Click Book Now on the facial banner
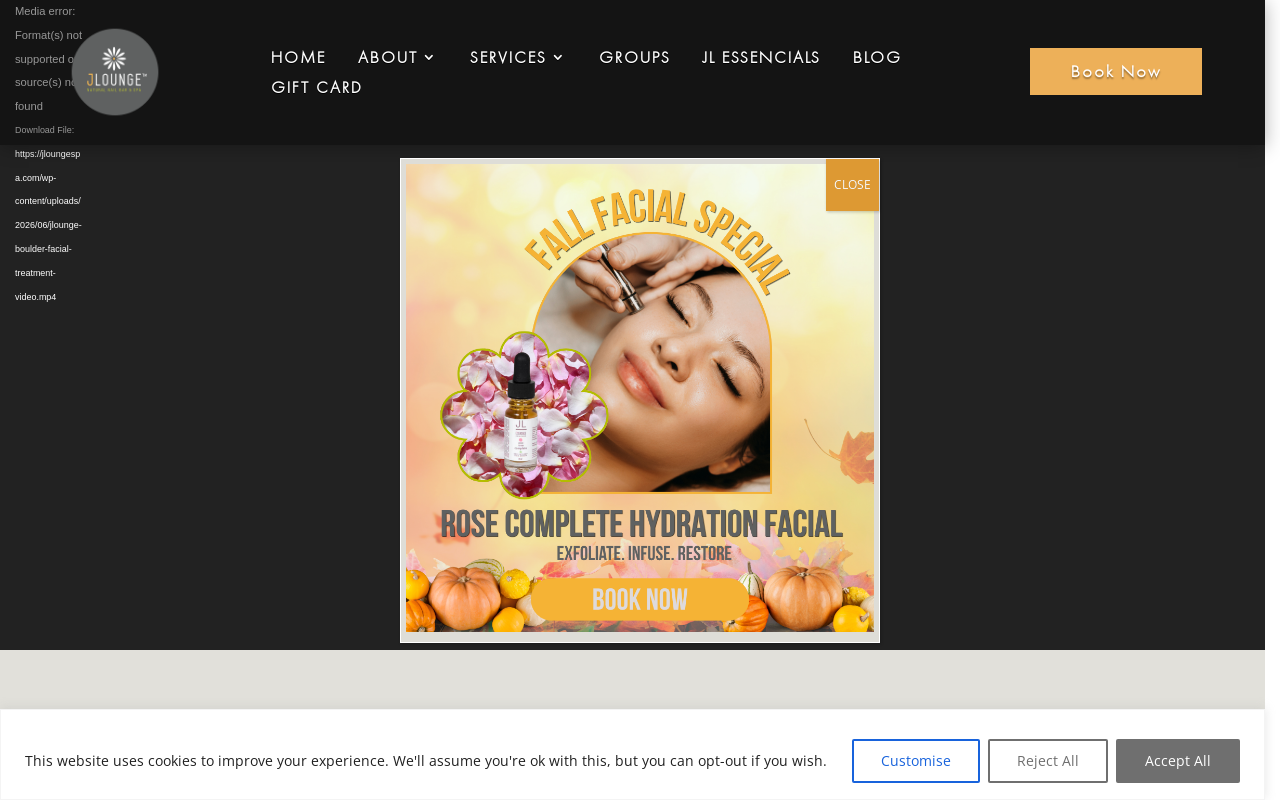This screenshot has width=1280, height=800. (640, 600)
